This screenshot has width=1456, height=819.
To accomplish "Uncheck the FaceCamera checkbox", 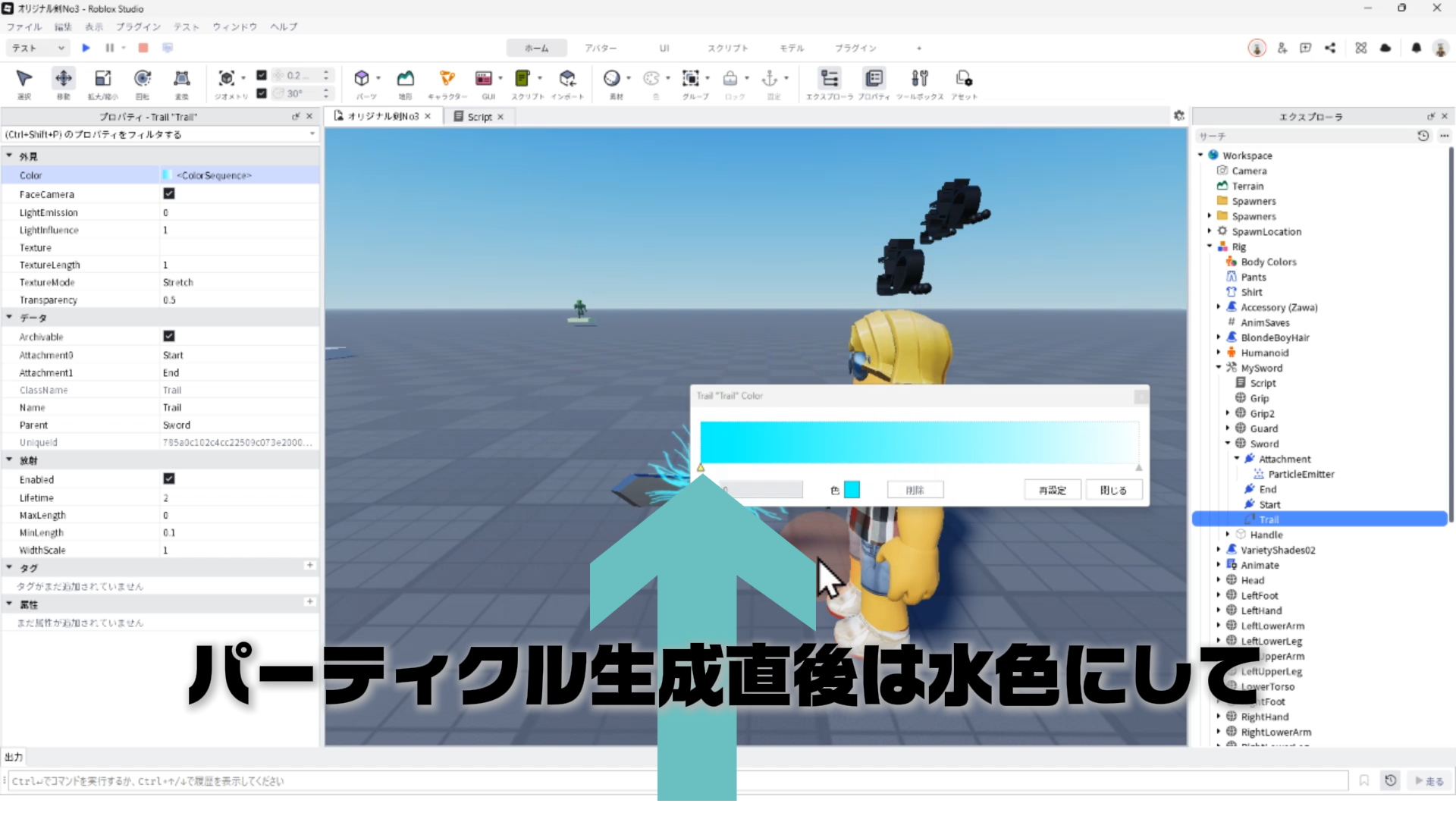I will (169, 194).
